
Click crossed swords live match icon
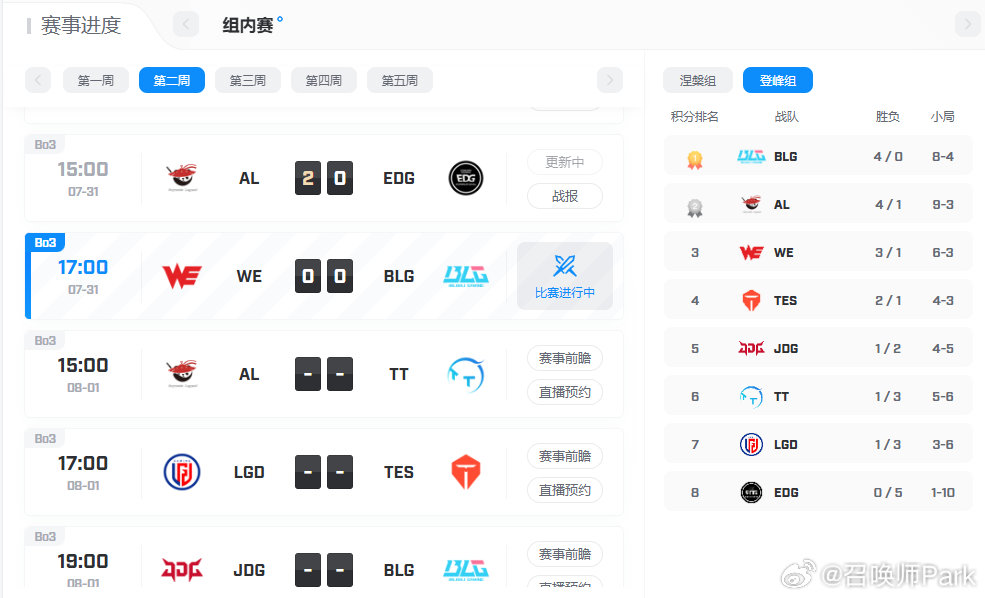tap(565, 265)
